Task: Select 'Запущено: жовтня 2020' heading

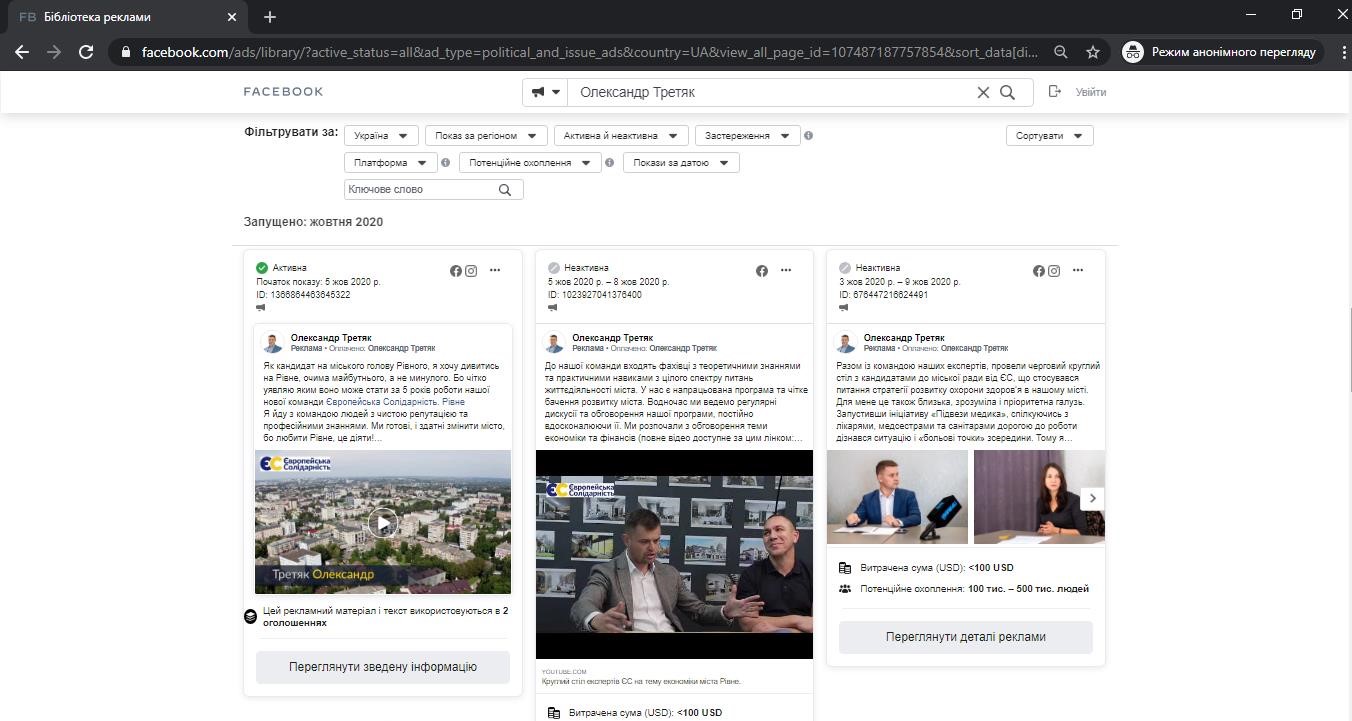Action: coord(313,222)
